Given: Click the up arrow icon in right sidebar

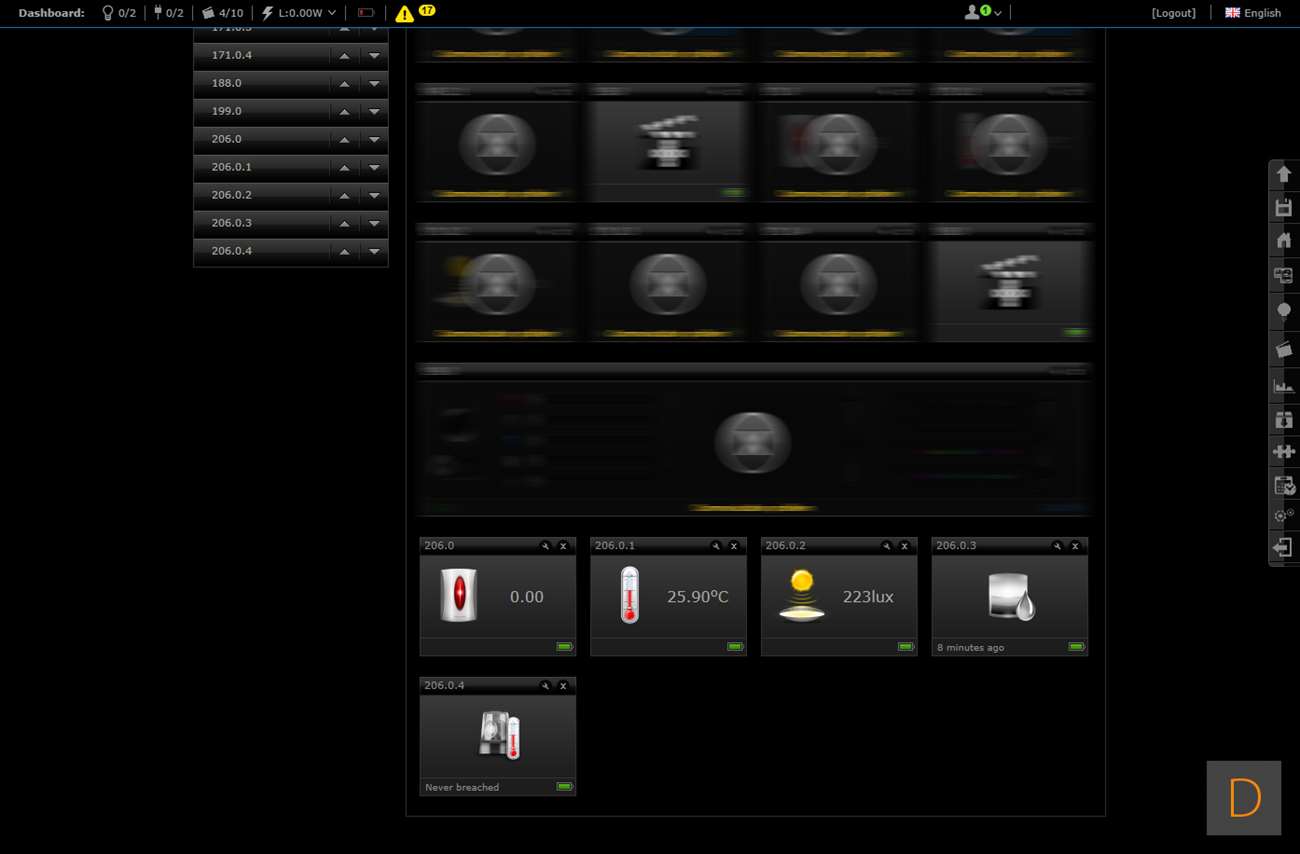Looking at the screenshot, I should [1284, 174].
